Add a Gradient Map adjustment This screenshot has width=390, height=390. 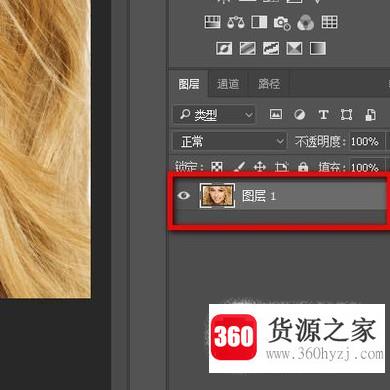tap(318, 48)
